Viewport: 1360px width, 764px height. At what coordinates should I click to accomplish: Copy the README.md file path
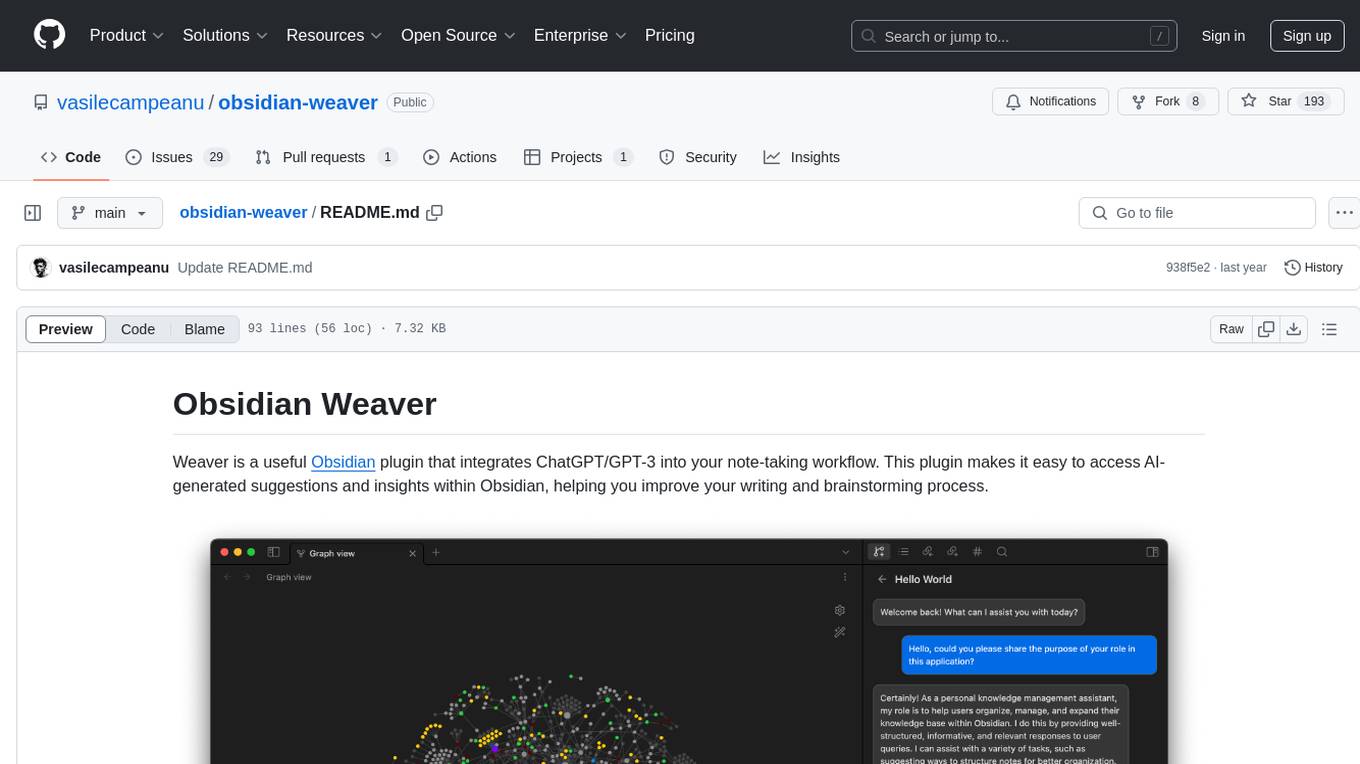[x=434, y=213]
